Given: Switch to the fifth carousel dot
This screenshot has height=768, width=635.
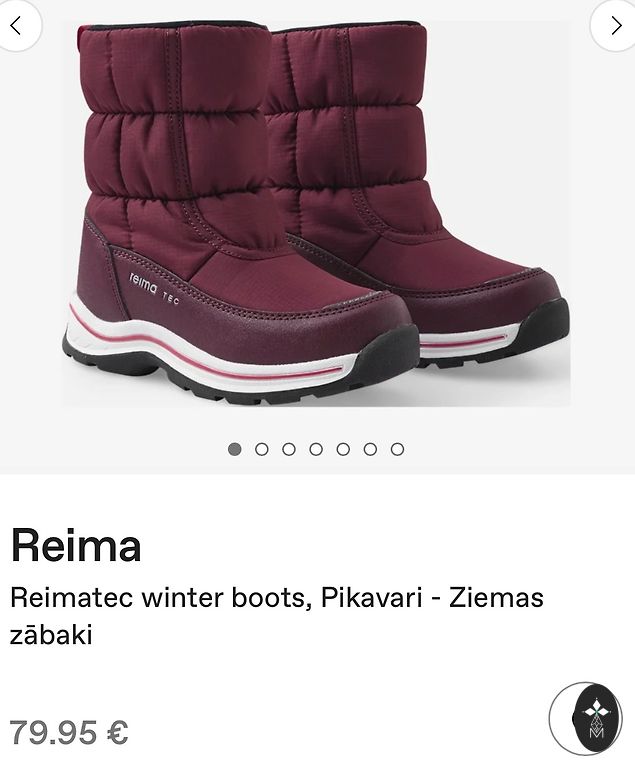Looking at the screenshot, I should click(343, 449).
